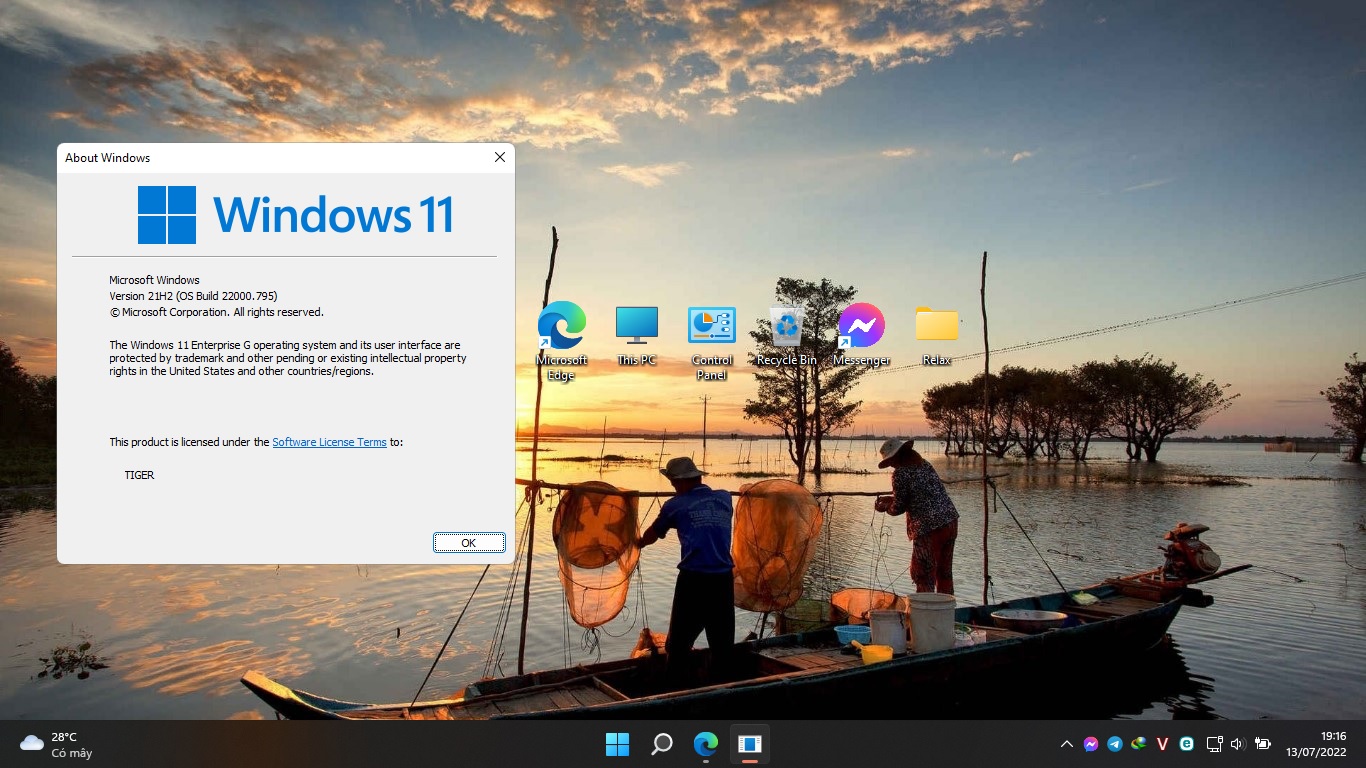The image size is (1366, 768).
Task: Expand the hidden system tray icons chevron
Action: coord(1066,744)
